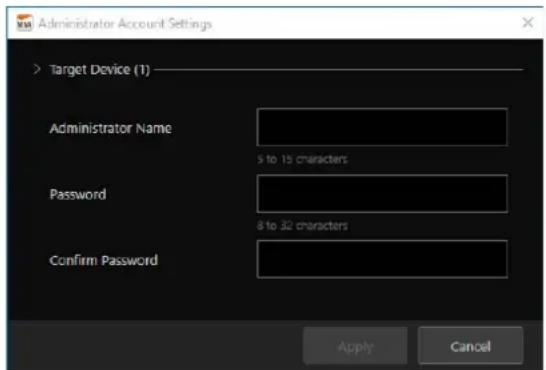Expand the Target Device (1) section

click(37, 69)
